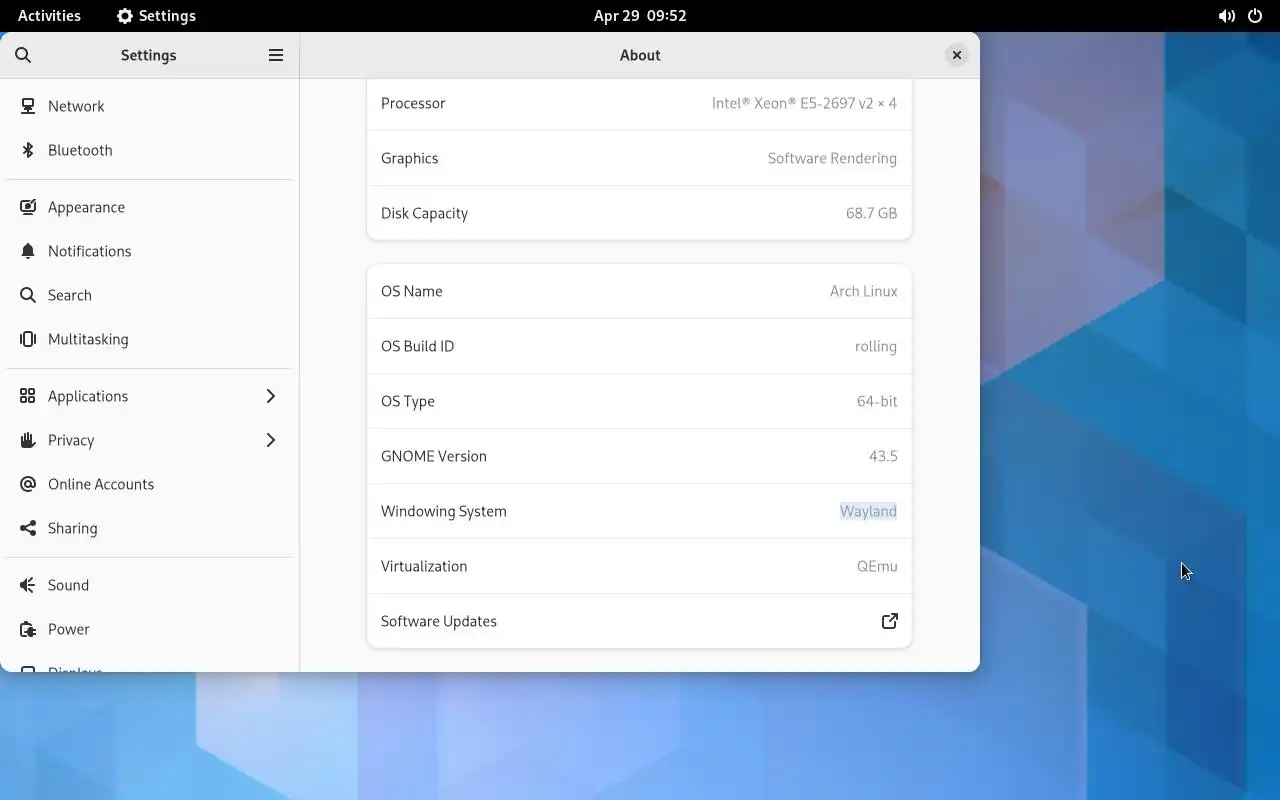The height and width of the screenshot is (800, 1280).
Task: Click the Software Rendering graphics value
Action: tap(832, 158)
